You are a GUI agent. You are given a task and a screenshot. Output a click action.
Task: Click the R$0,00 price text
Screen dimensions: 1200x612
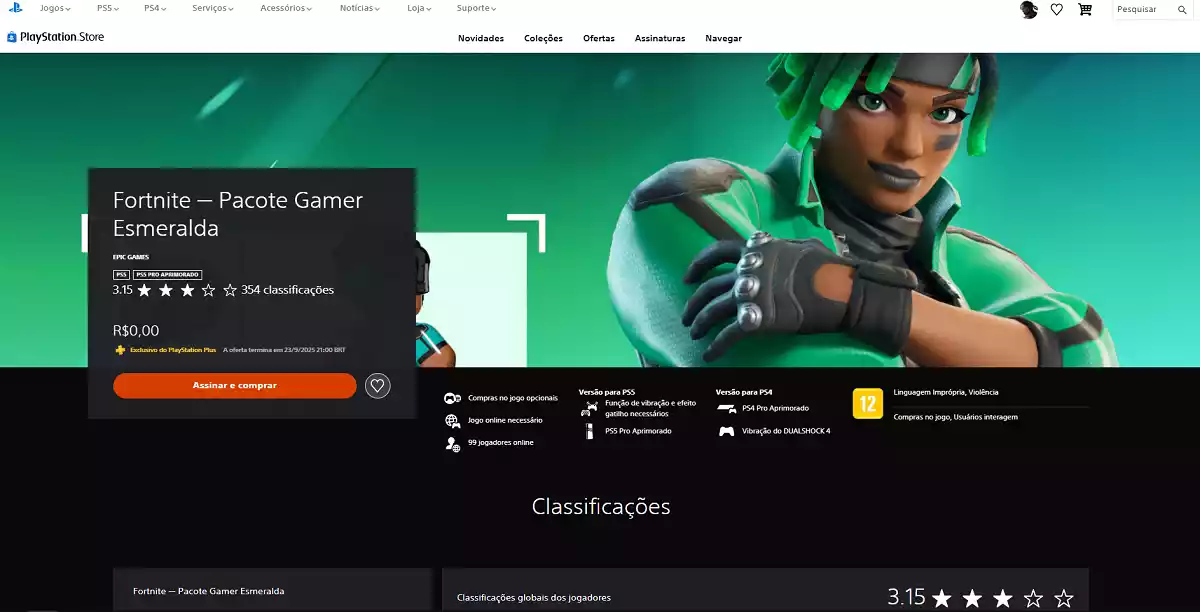pyautogui.click(x=136, y=331)
